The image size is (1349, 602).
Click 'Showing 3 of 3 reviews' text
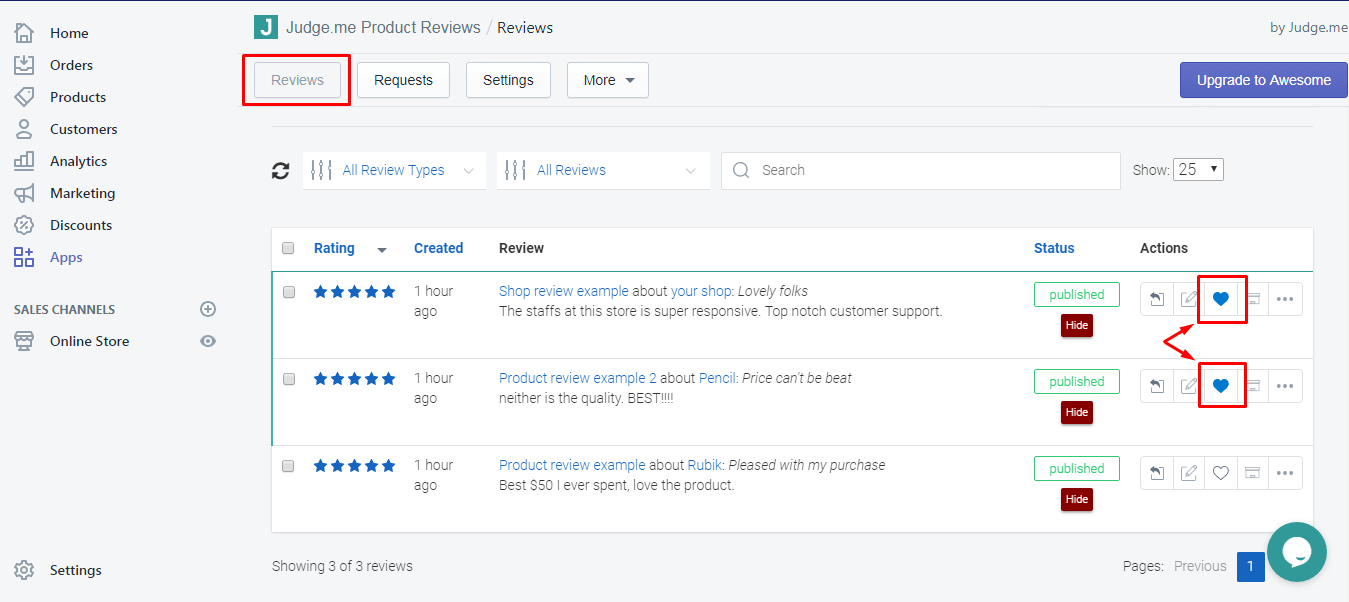(342, 566)
